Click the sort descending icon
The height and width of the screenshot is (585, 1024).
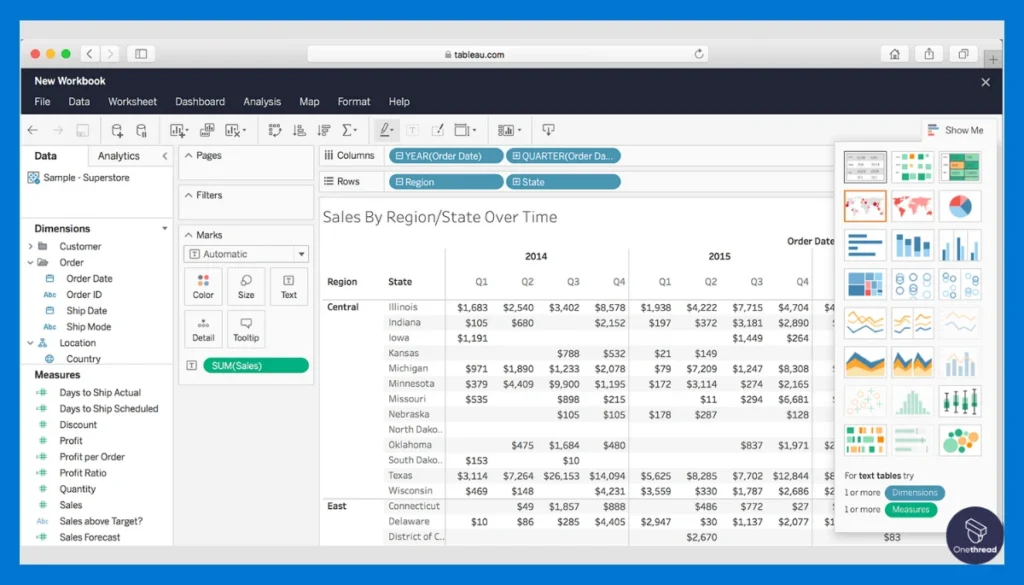click(x=323, y=131)
